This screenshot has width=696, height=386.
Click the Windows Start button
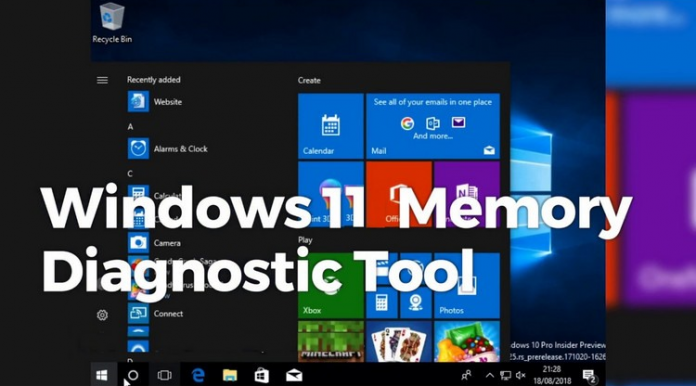click(102, 375)
